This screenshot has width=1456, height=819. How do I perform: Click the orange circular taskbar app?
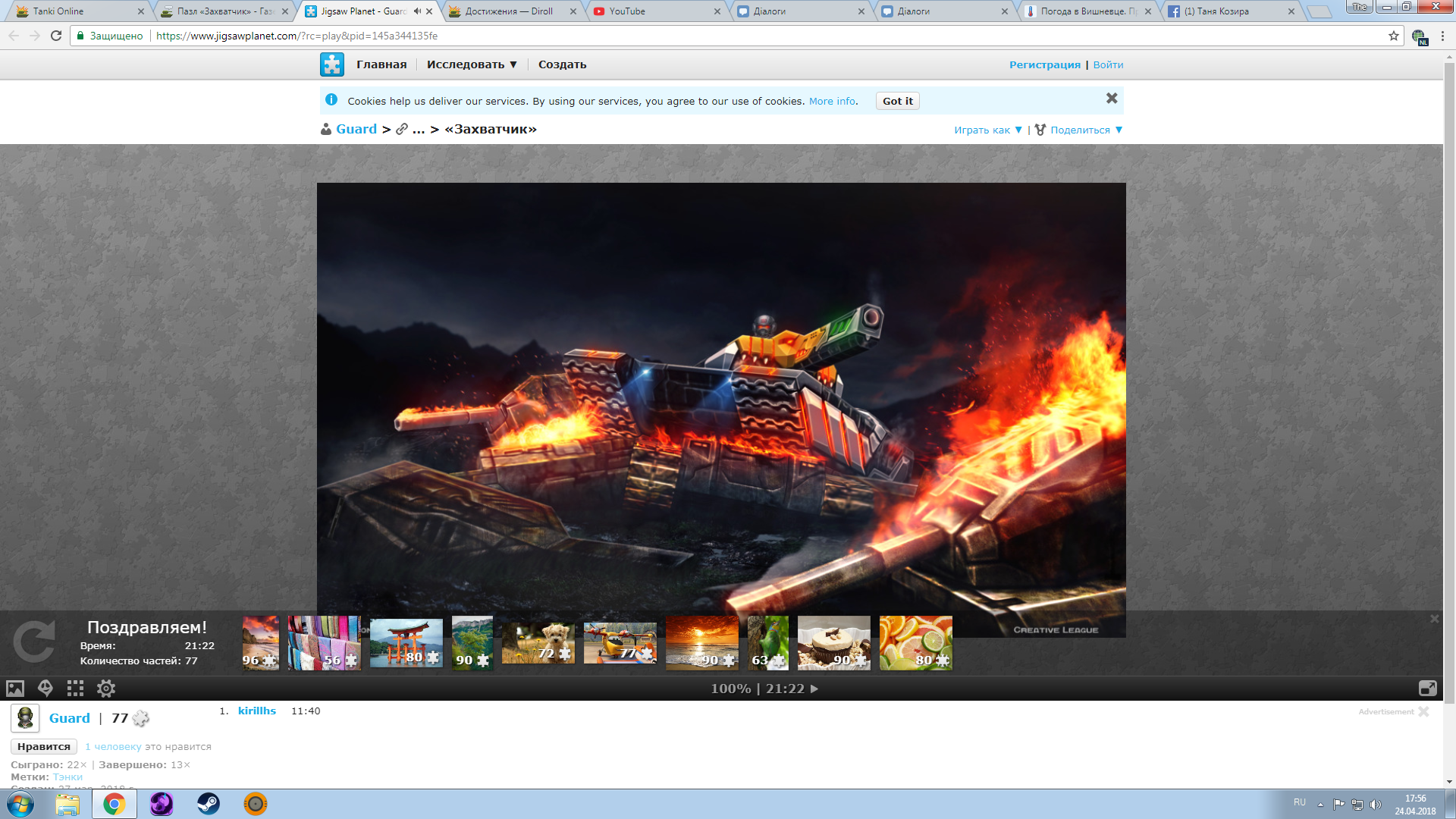[x=256, y=804]
